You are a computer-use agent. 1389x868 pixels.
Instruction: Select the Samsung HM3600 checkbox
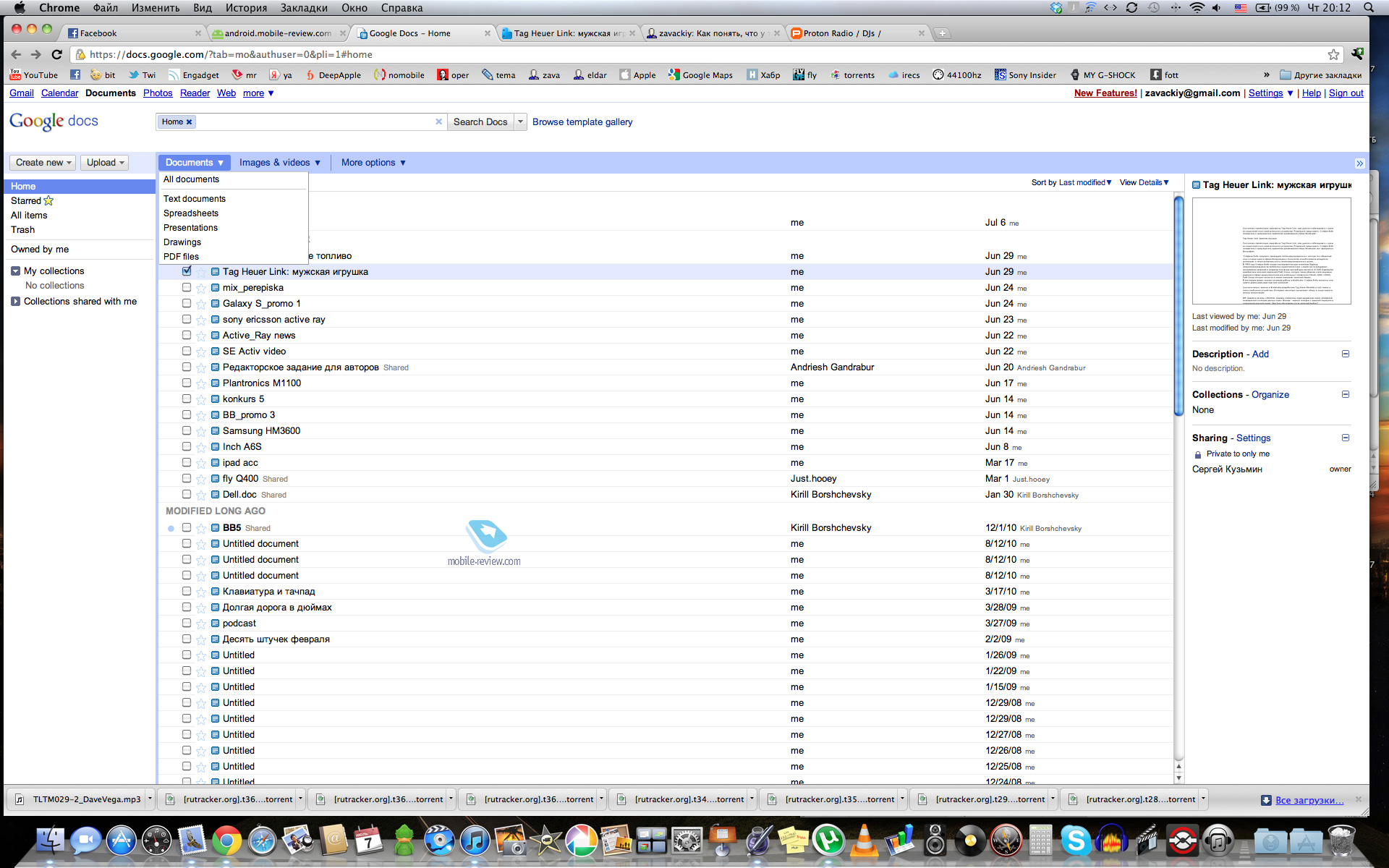(187, 430)
